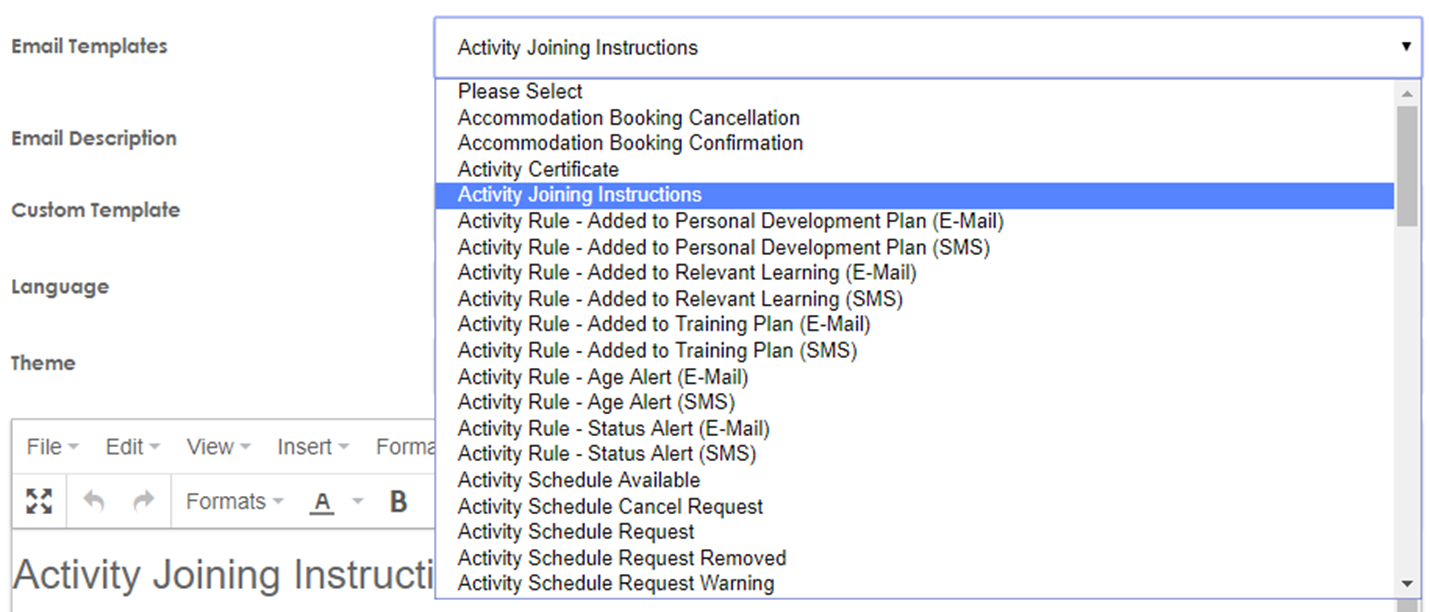
Task: Open the File menu in editor
Action: pyautogui.click(x=52, y=447)
